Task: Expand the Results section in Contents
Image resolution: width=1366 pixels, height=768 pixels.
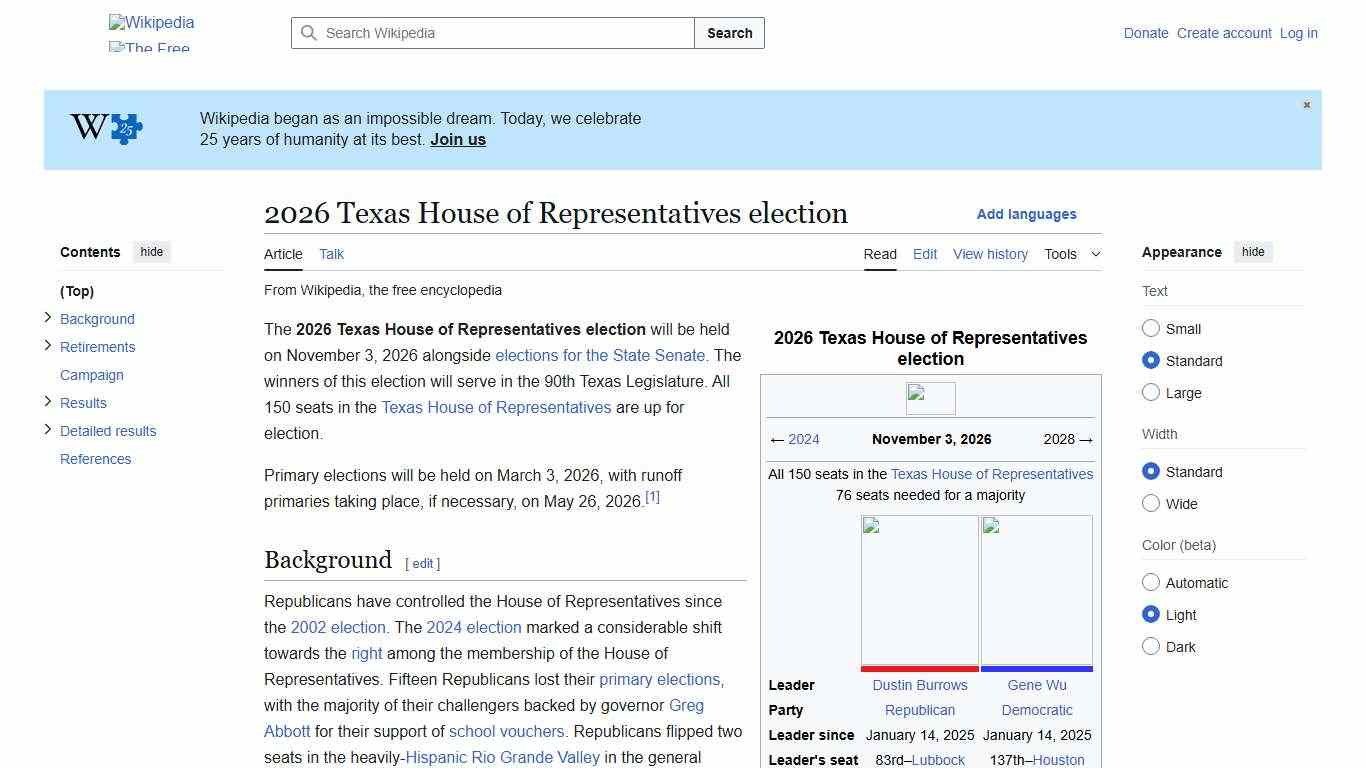Action: [47, 402]
